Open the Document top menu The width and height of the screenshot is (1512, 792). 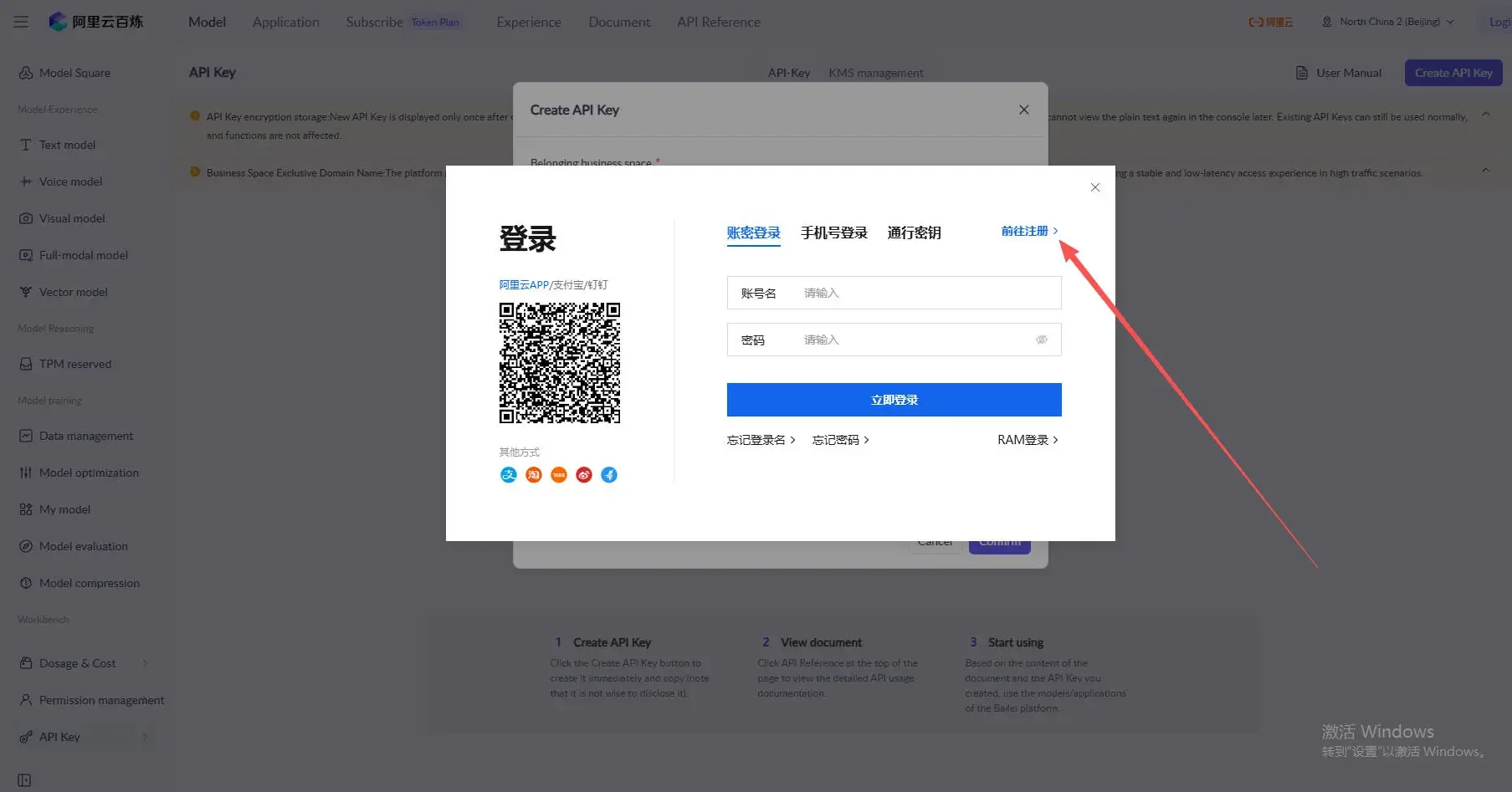(619, 22)
